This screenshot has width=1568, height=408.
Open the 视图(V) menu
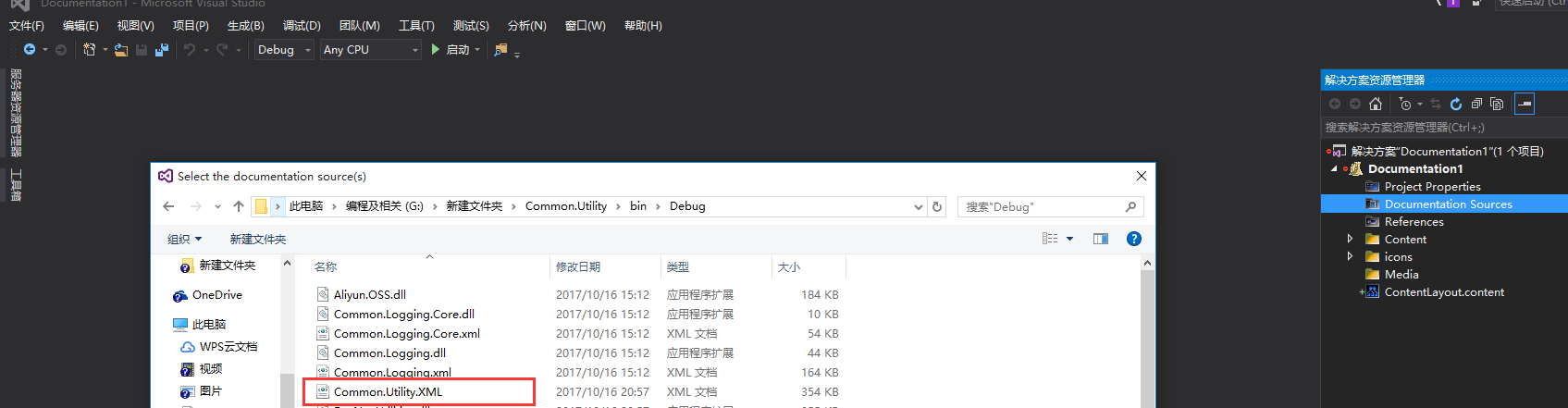coord(135,25)
